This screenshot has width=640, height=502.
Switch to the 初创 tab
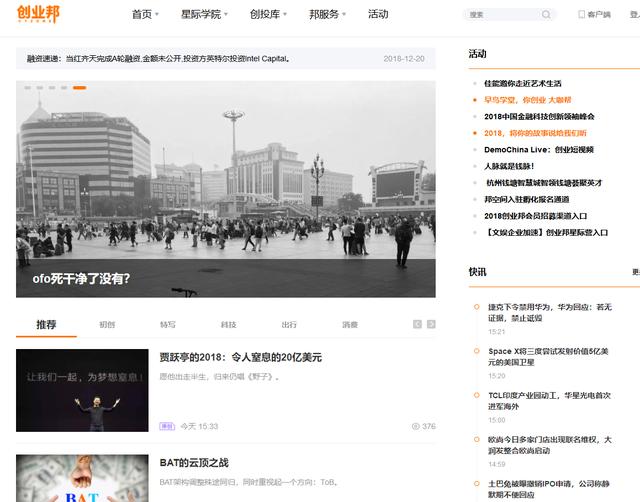point(107,325)
